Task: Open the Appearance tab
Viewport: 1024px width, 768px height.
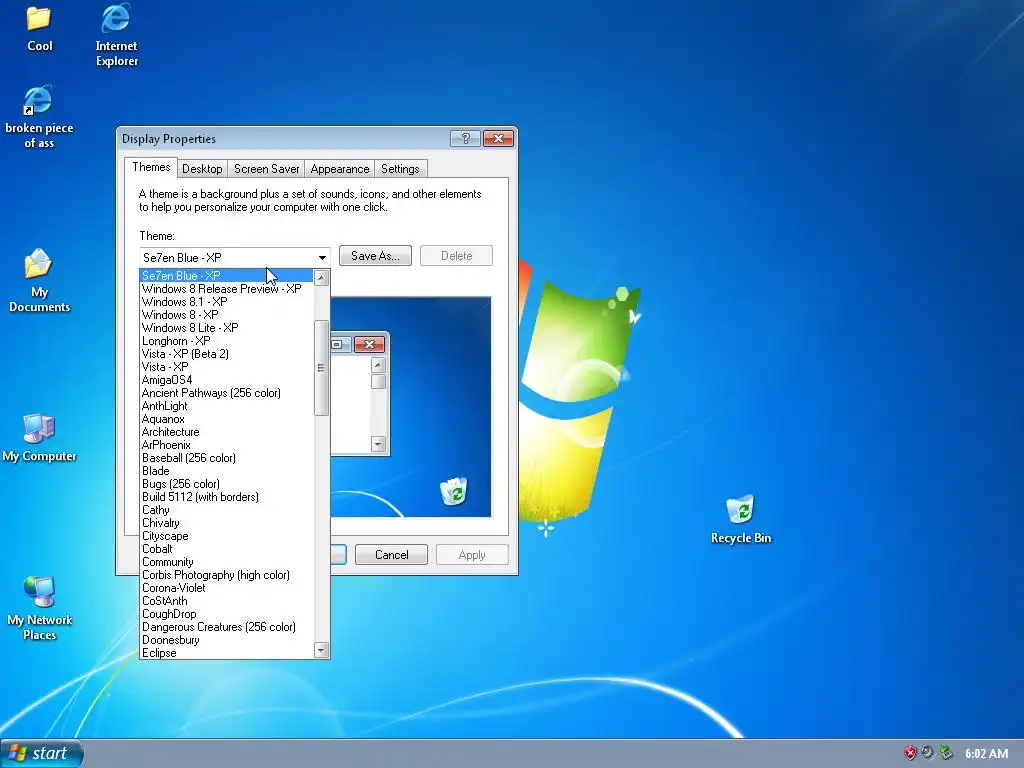Action: (340, 169)
